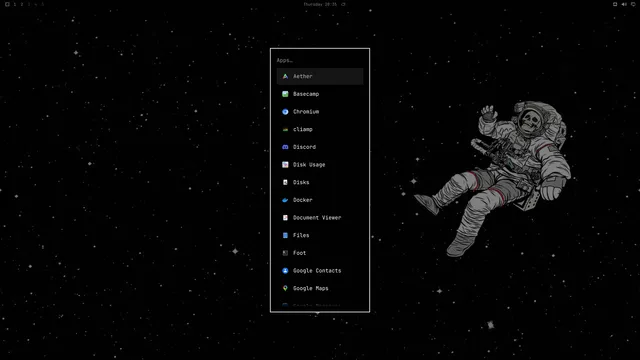The height and width of the screenshot is (360, 640).
Task: Click the Disk Usage icon
Action: click(285, 164)
